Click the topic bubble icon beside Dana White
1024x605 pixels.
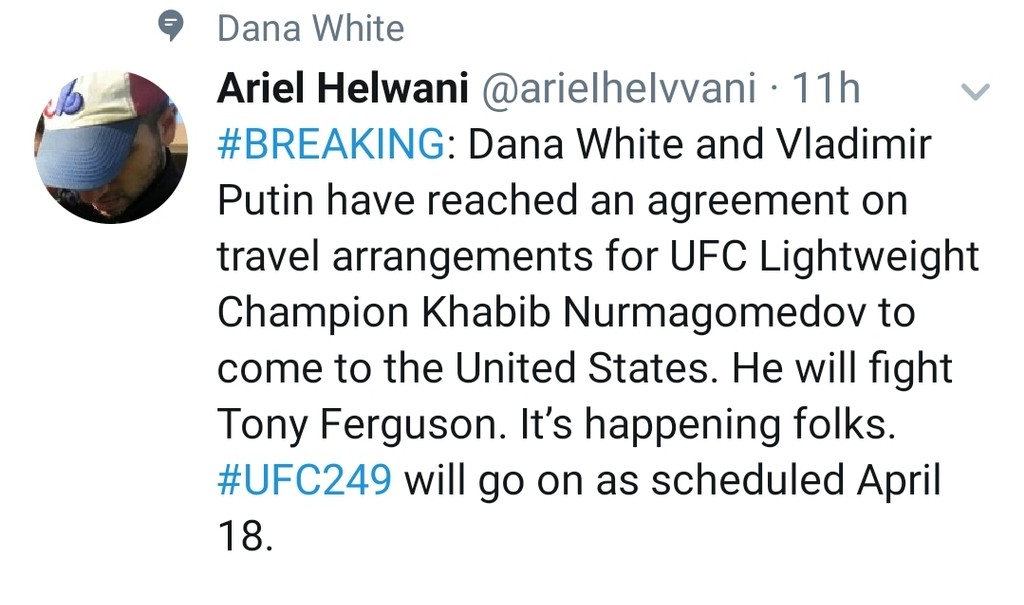pos(173,27)
